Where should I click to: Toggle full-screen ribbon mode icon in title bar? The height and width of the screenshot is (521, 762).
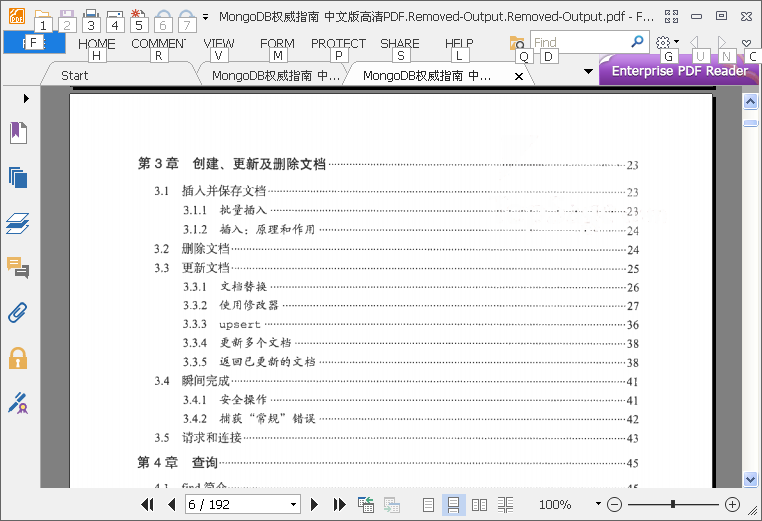click(x=672, y=17)
